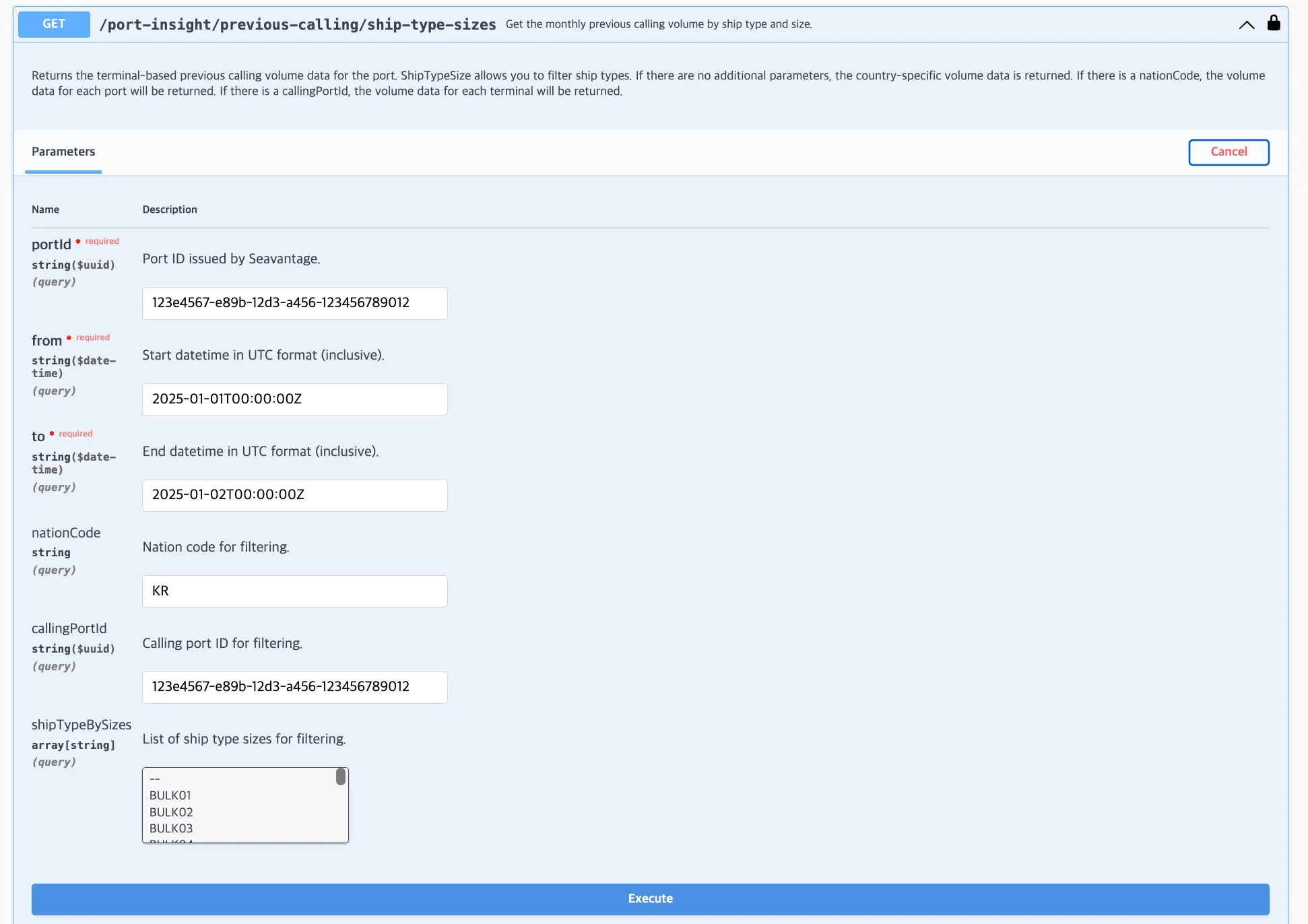Click the portId input field
The width and height of the screenshot is (1308, 924).
(x=294, y=303)
